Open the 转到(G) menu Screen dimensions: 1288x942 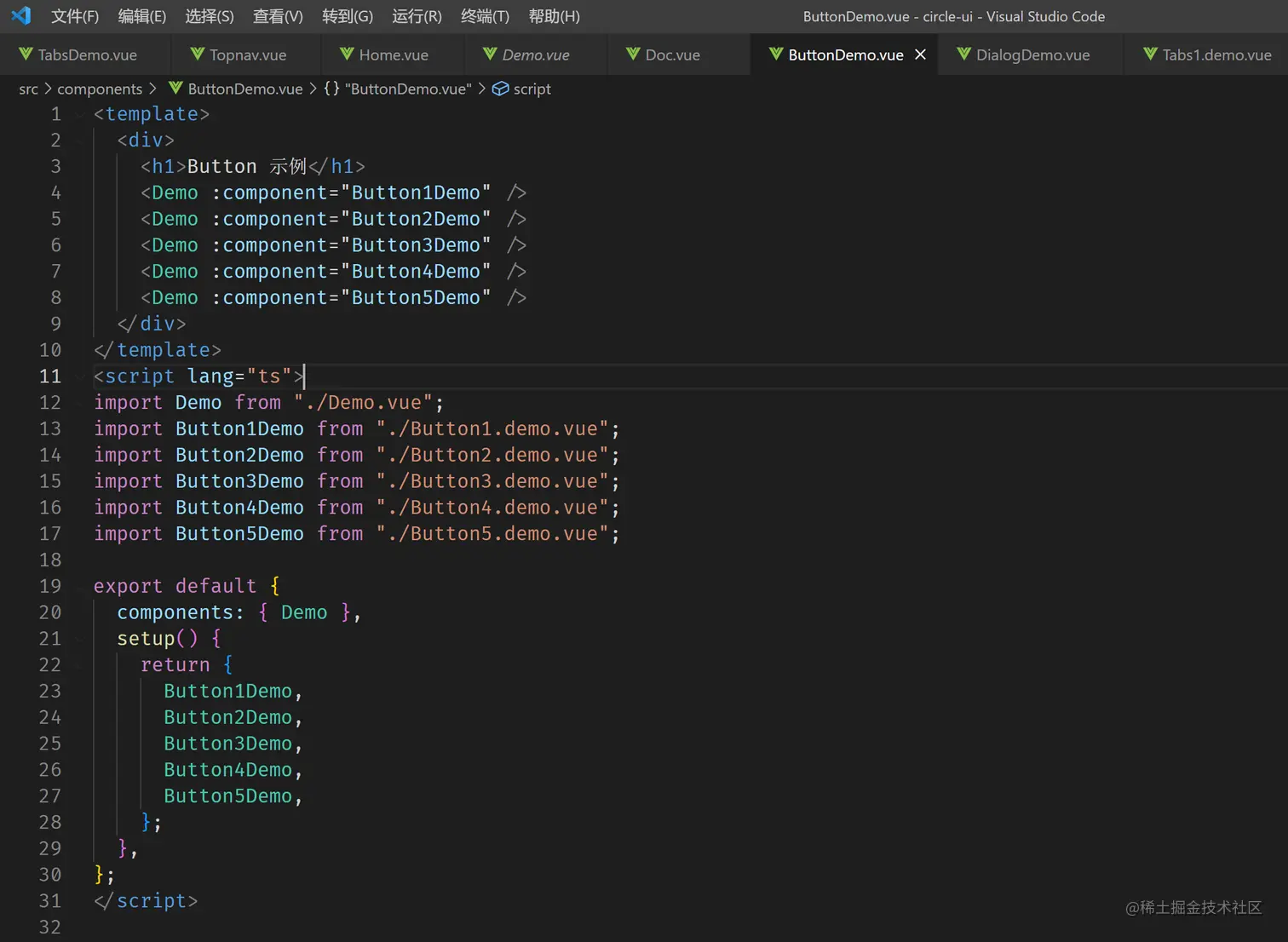coord(348,16)
